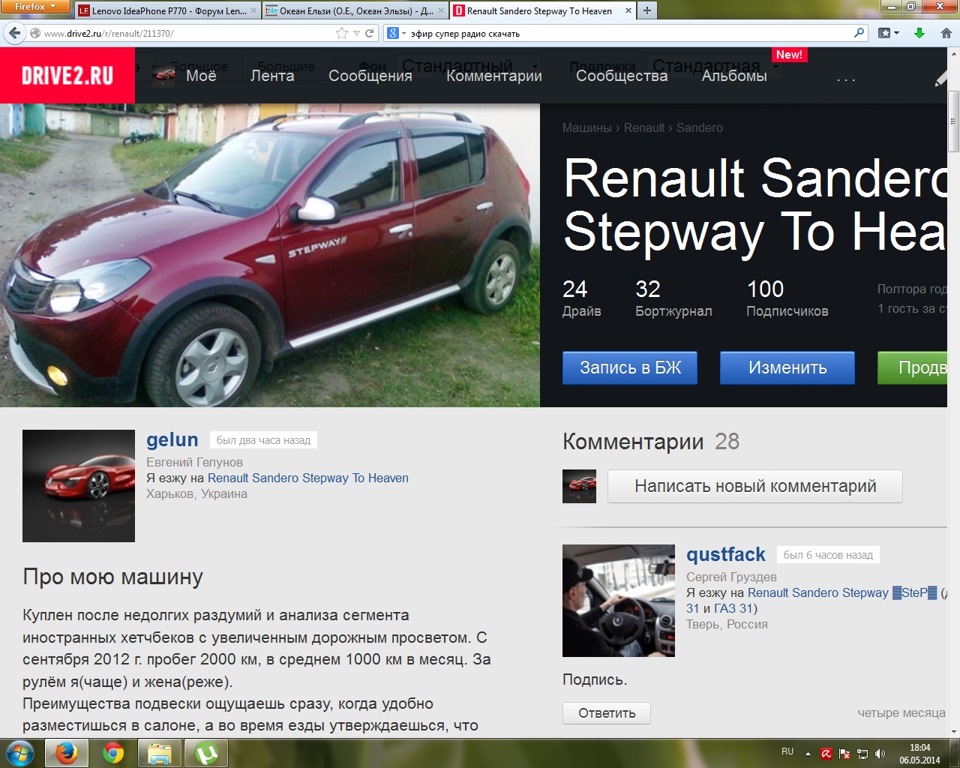Open Сообщения in the top navigation
The image size is (960, 768).
[x=370, y=75]
